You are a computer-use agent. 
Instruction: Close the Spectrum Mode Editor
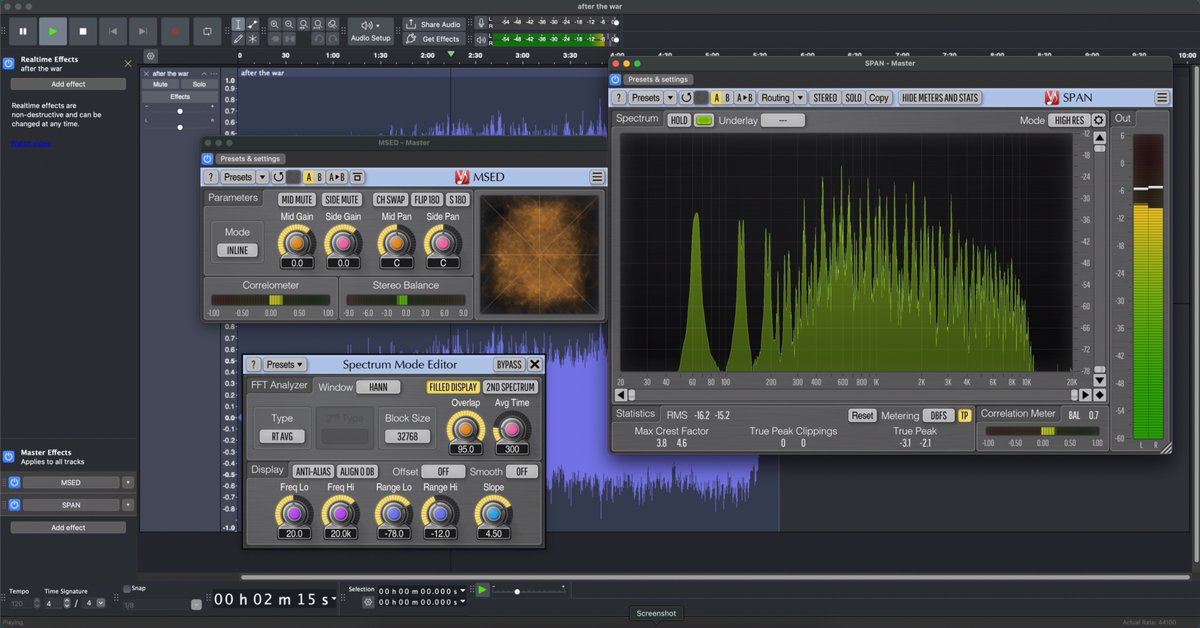pyautogui.click(x=535, y=365)
